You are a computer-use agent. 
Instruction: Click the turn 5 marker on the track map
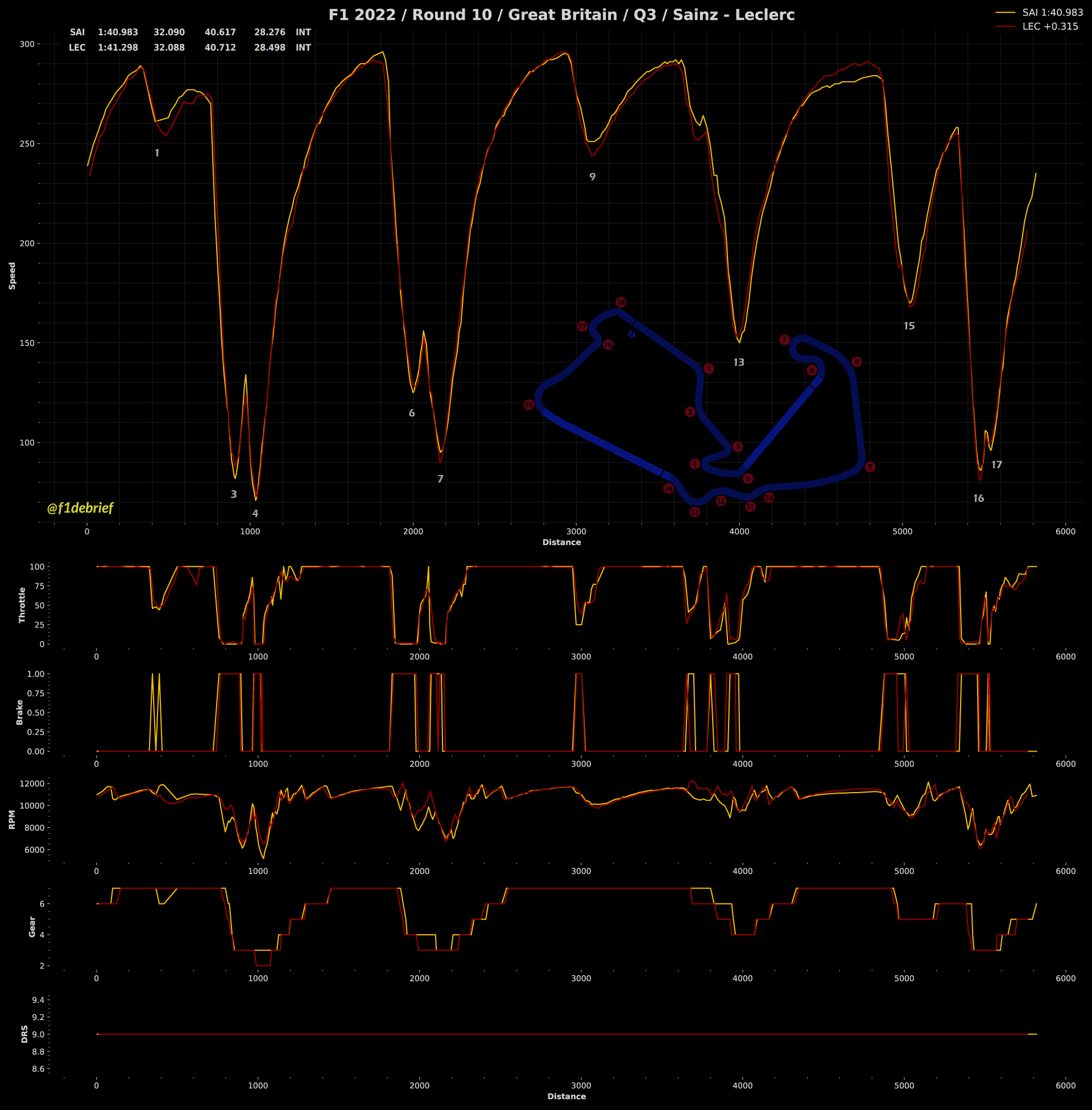click(748, 478)
